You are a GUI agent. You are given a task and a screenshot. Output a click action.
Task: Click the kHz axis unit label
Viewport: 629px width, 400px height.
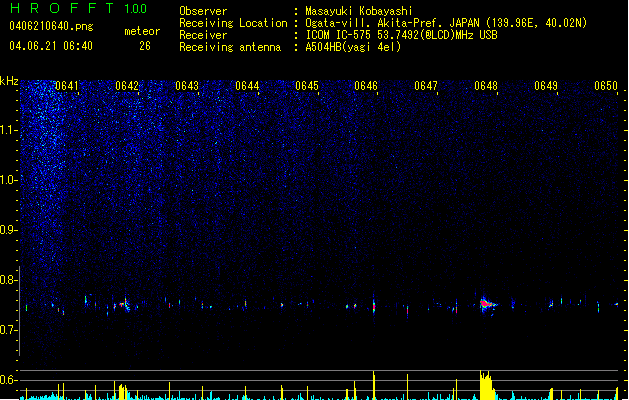click(9, 81)
